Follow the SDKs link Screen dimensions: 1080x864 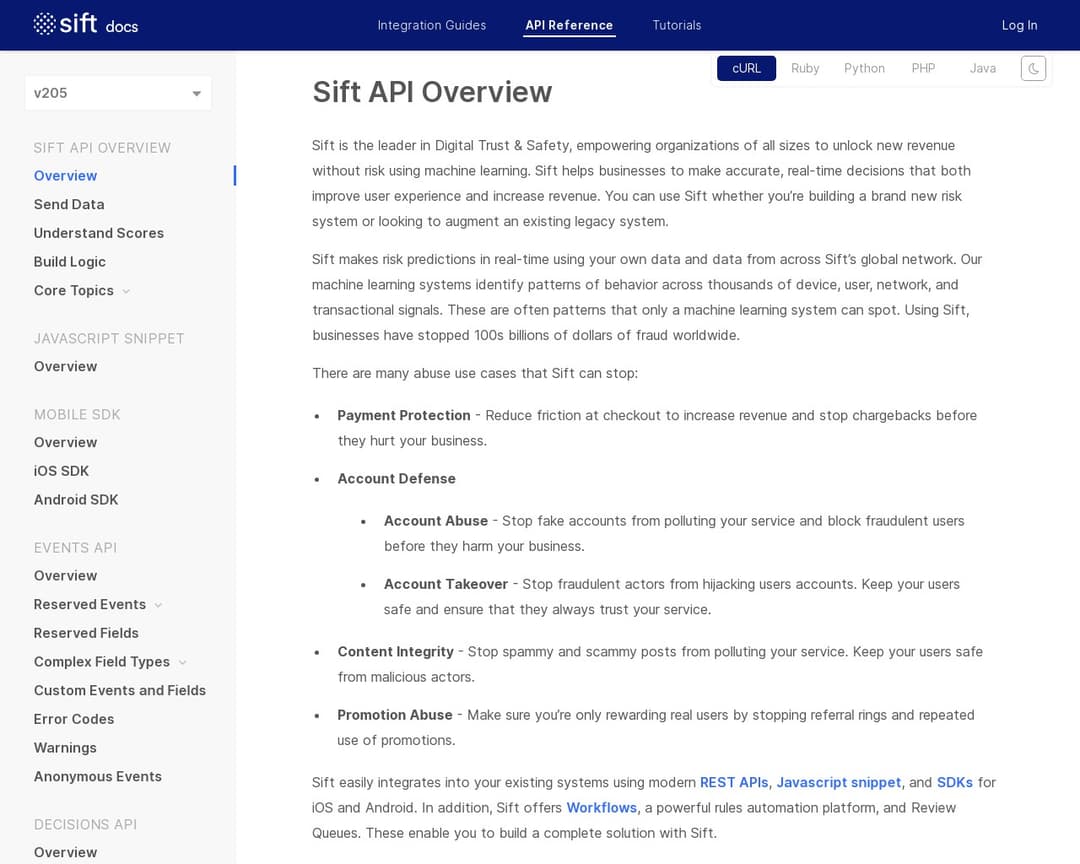pyautogui.click(x=955, y=783)
